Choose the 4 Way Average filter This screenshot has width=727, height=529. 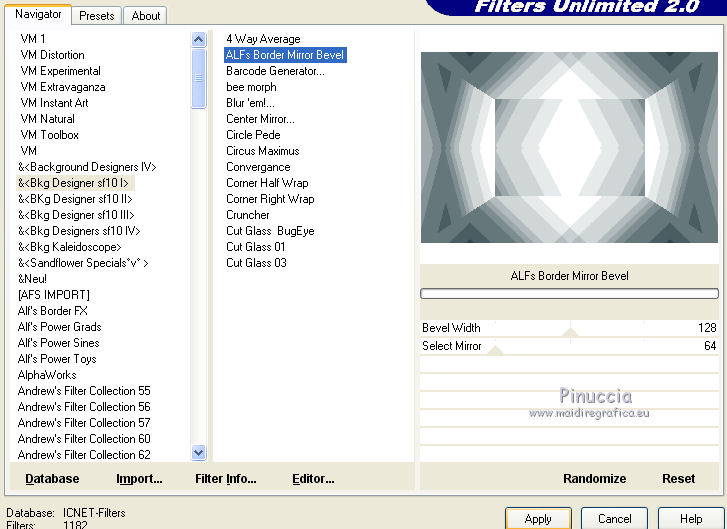[263, 39]
